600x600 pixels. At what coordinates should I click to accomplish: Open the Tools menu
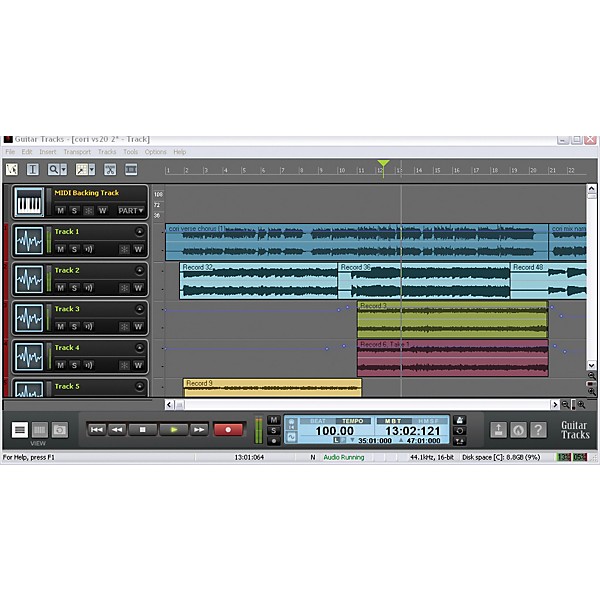pos(130,152)
